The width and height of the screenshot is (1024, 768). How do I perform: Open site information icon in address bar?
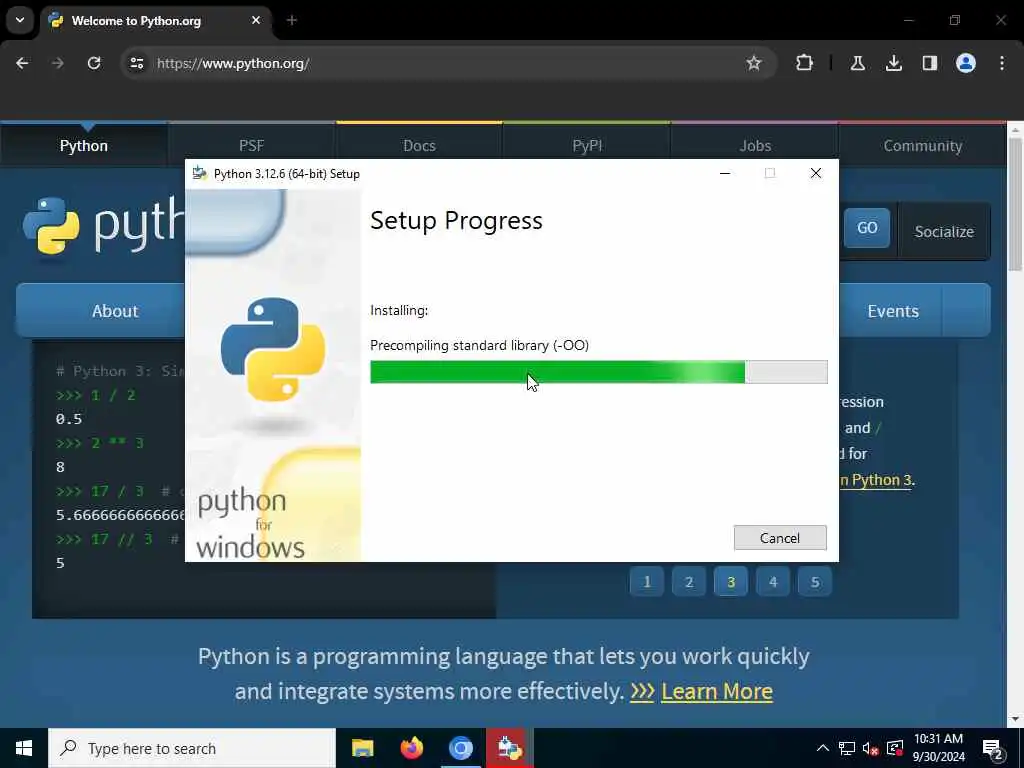tap(136, 63)
